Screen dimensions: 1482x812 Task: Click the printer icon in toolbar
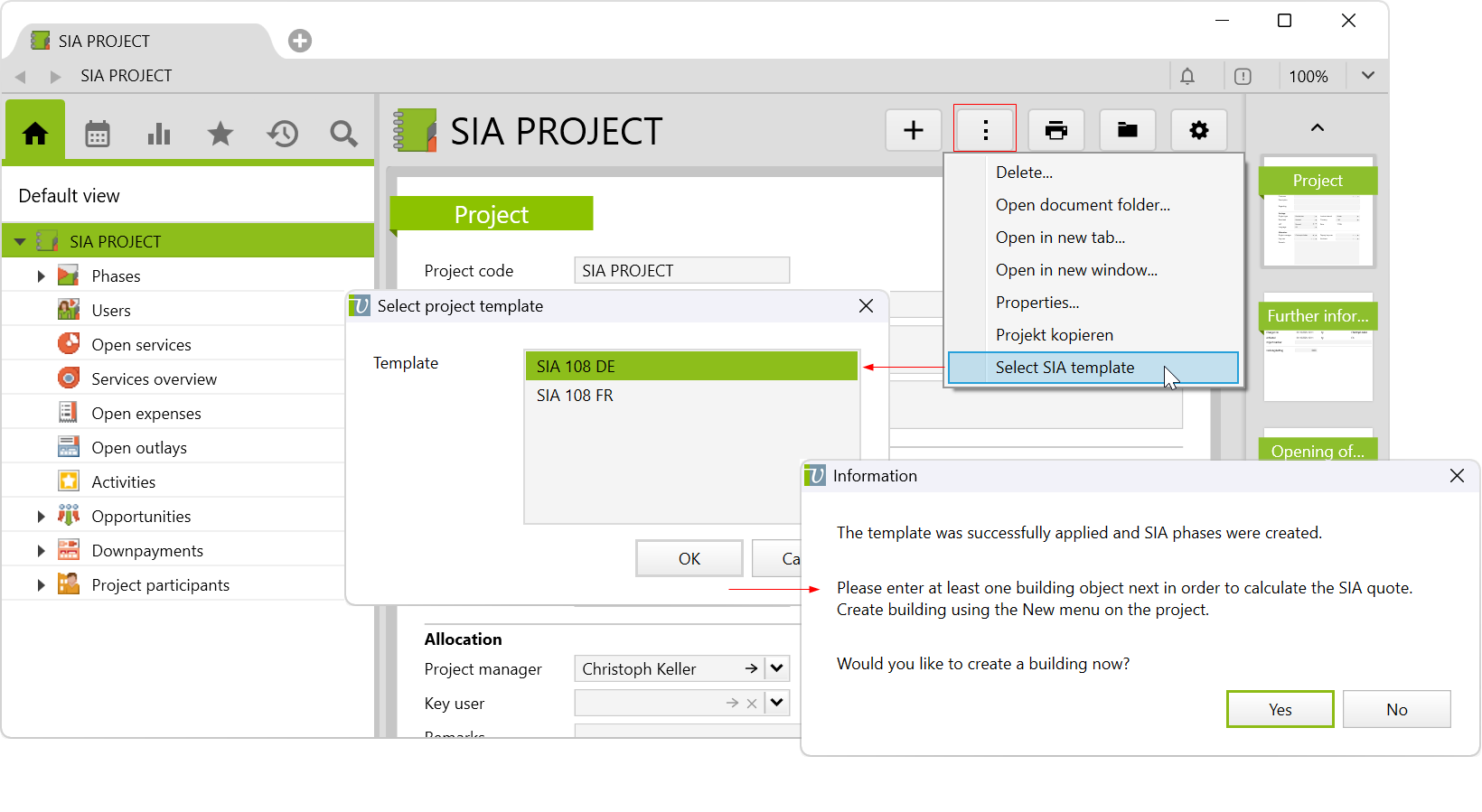(1055, 130)
